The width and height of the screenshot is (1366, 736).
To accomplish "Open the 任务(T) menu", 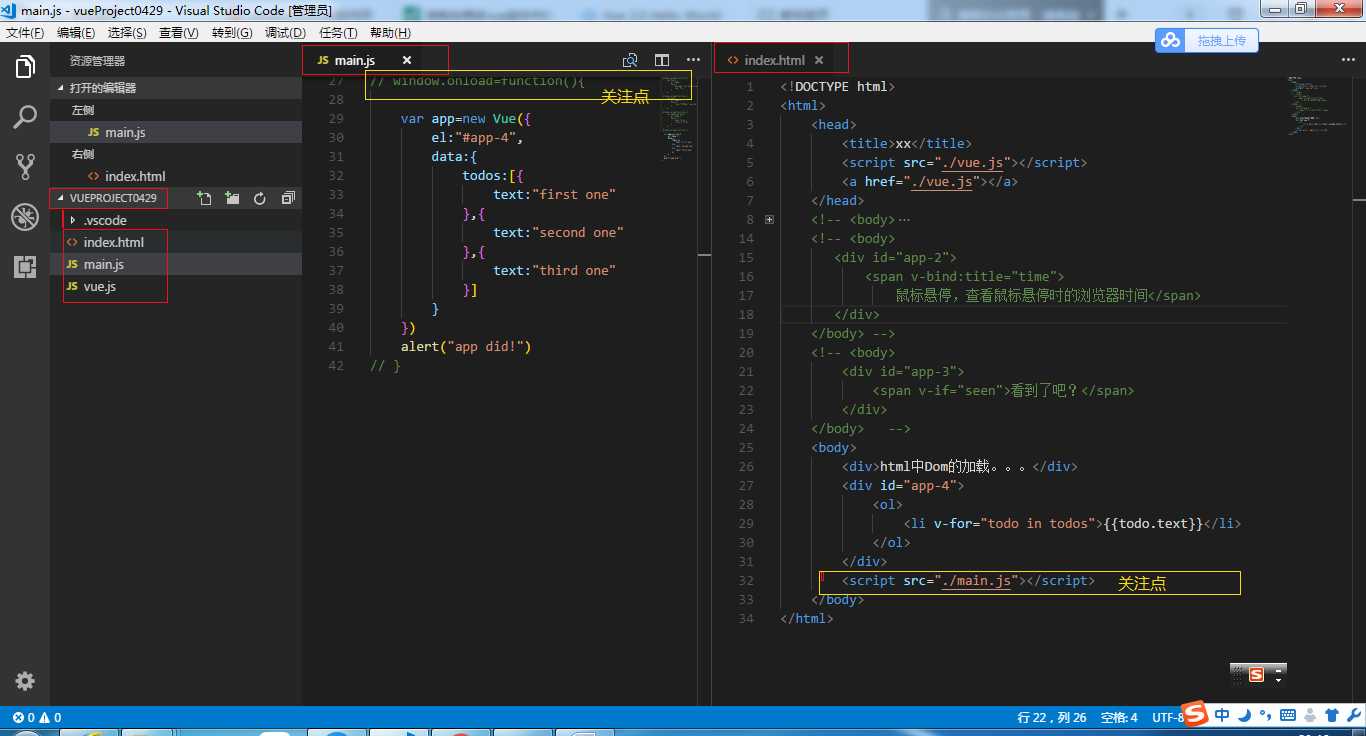I will pos(338,33).
